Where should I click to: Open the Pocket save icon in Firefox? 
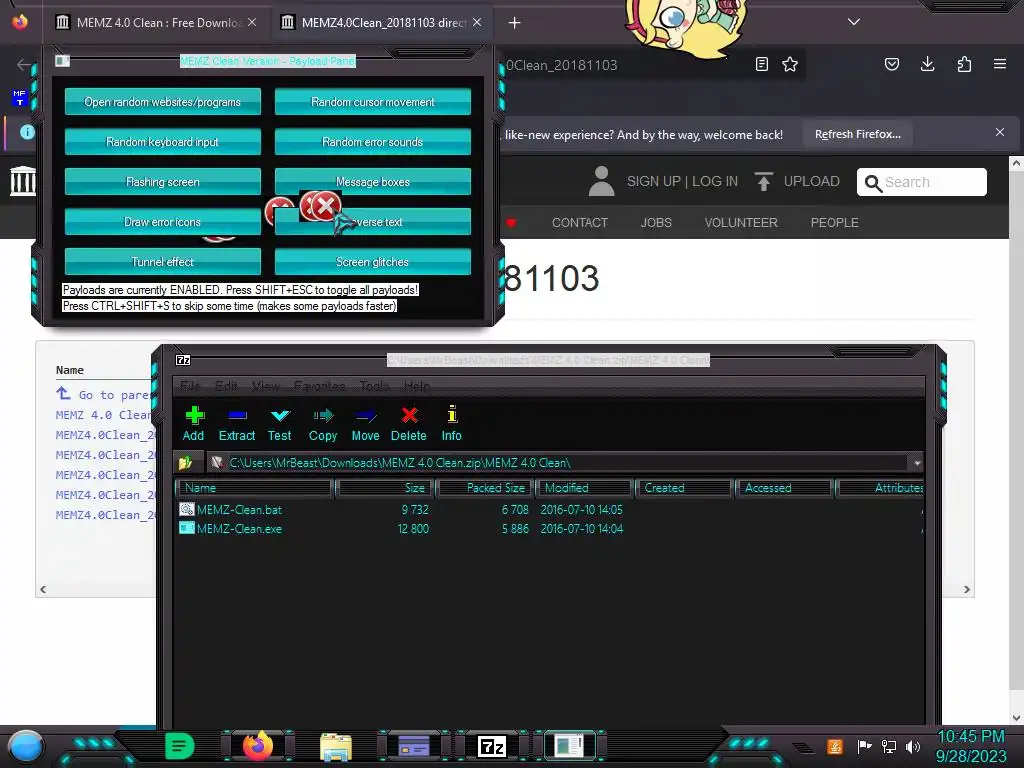891,64
